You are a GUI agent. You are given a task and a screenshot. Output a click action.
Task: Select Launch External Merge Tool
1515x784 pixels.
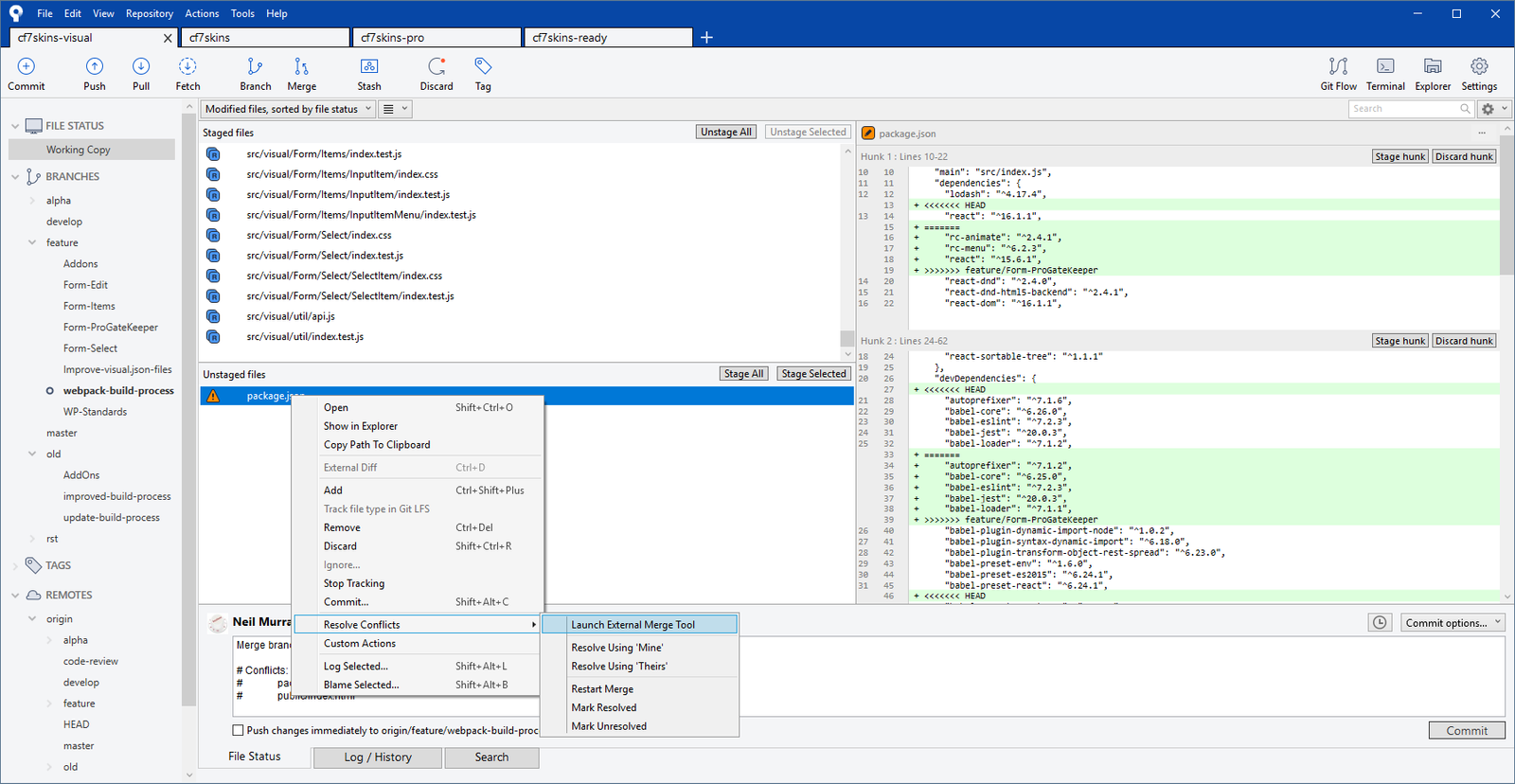[633, 625]
